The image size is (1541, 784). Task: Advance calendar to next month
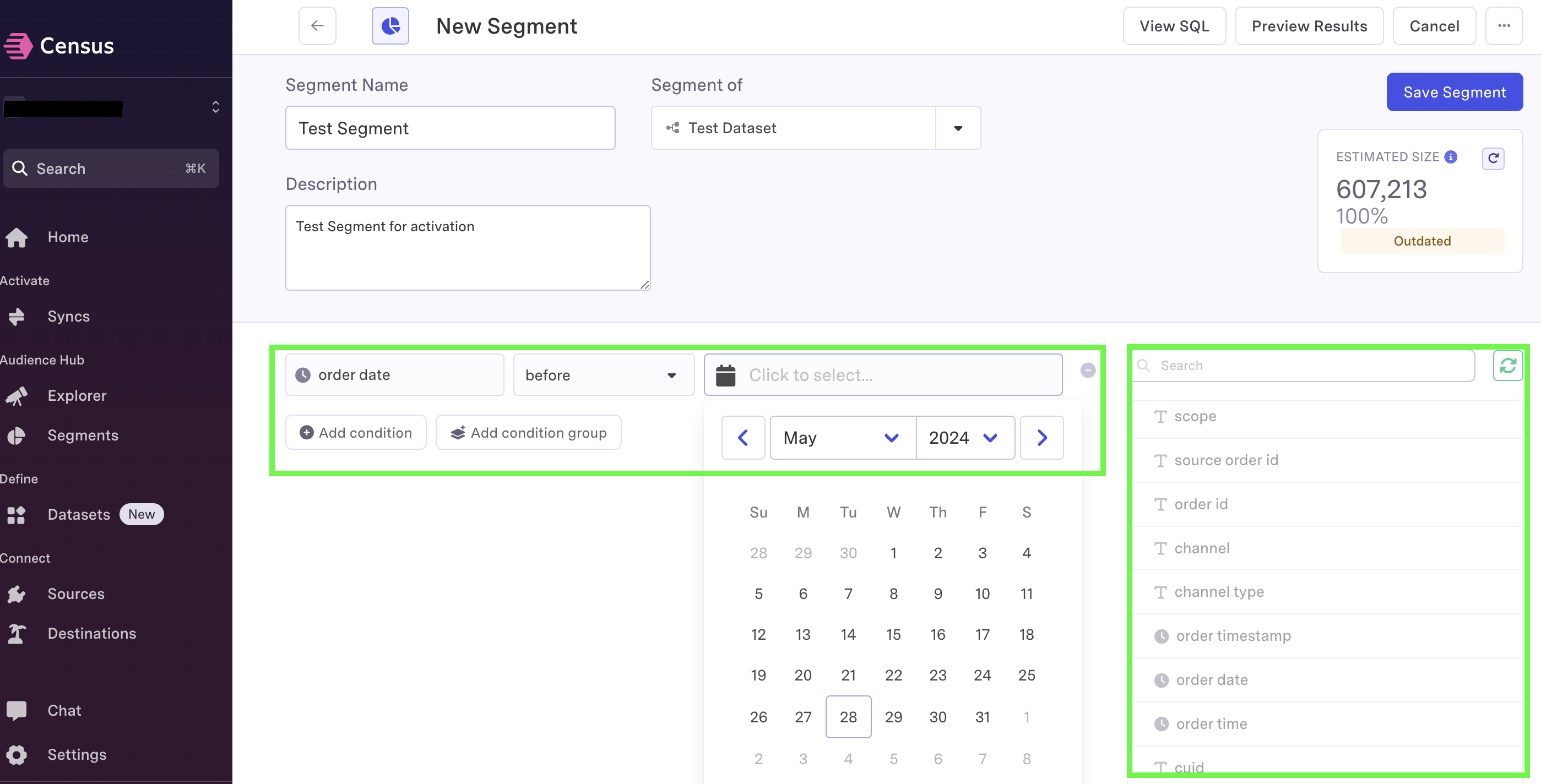pos(1041,438)
